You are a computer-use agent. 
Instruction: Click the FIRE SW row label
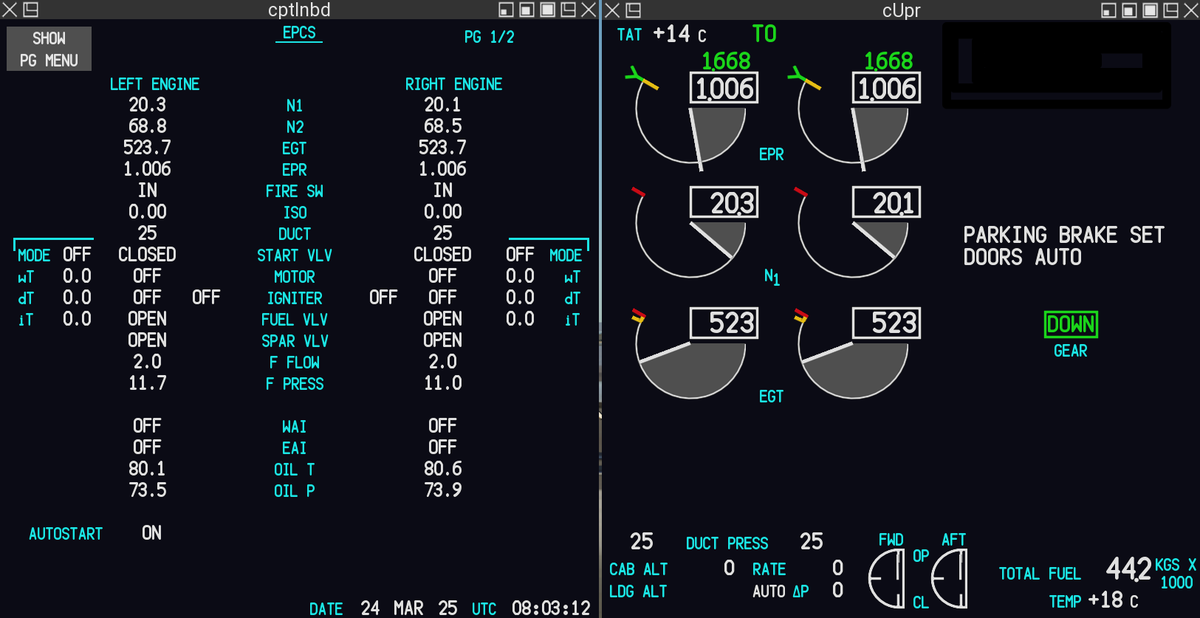[294, 191]
